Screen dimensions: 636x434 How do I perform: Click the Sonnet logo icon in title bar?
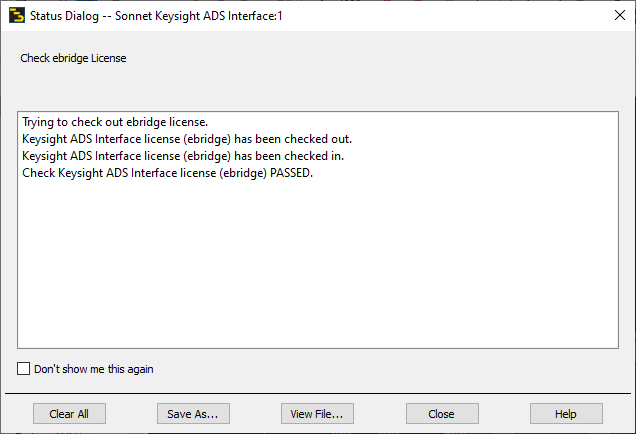17,16
